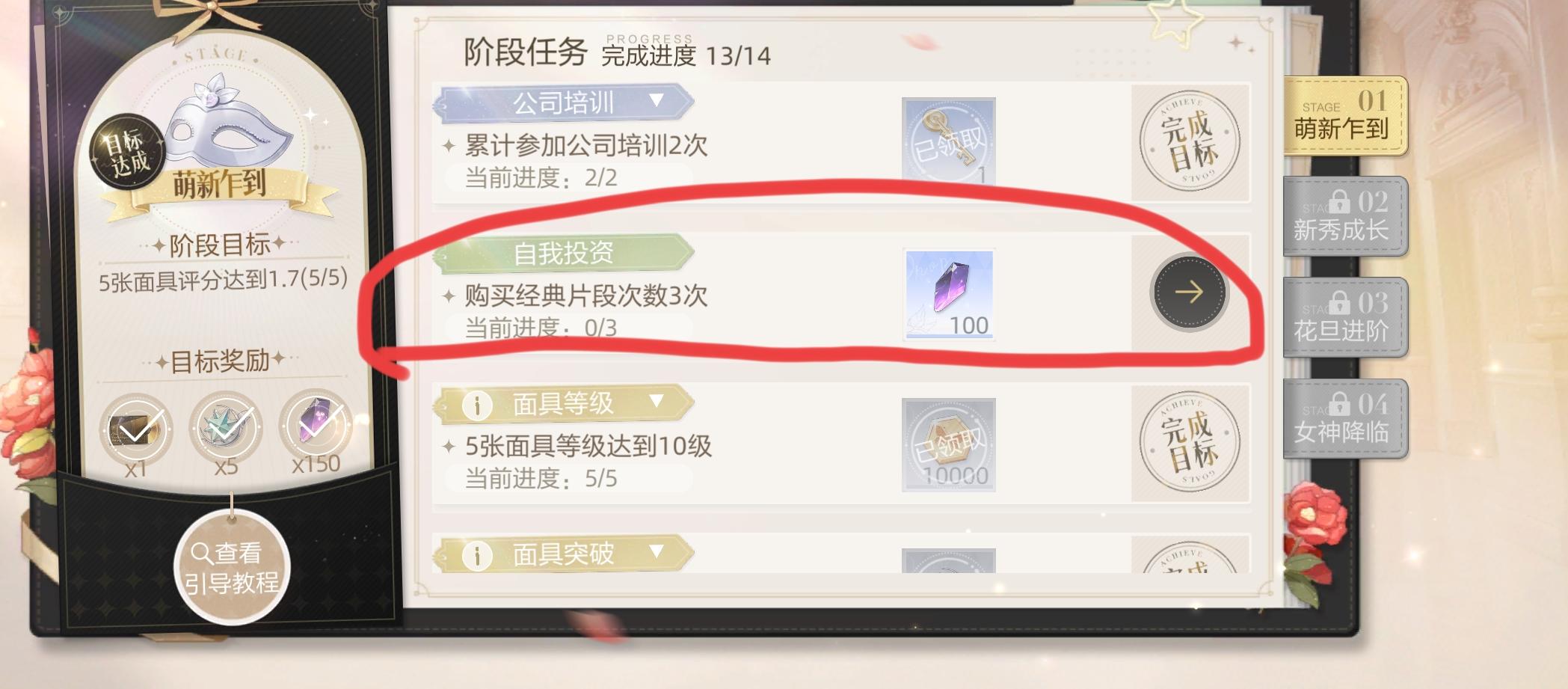The height and width of the screenshot is (689, 1568).
Task: Click the 自我投资 task header label
Action: coord(563,254)
